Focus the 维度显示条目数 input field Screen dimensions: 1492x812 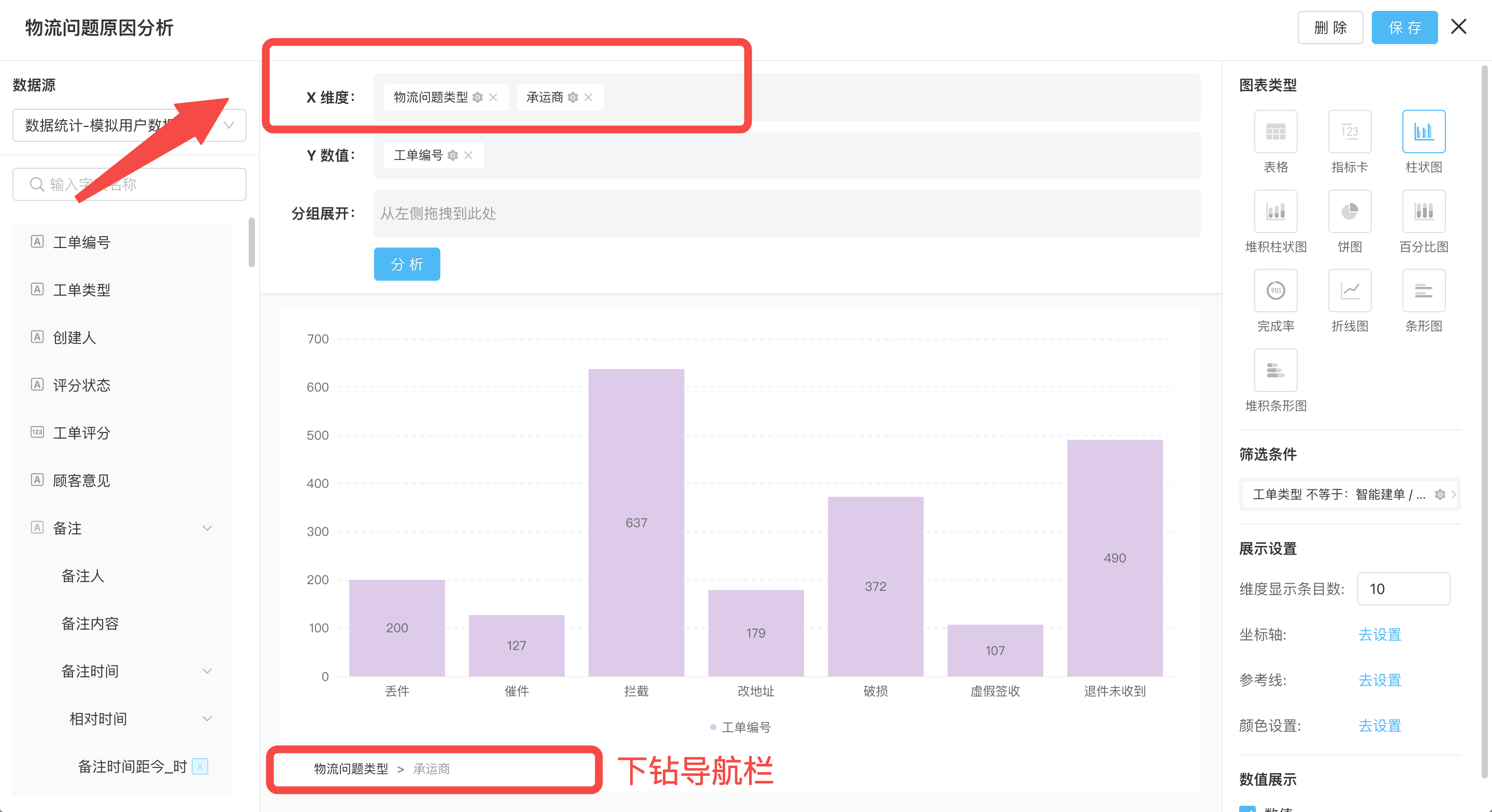click(1403, 589)
